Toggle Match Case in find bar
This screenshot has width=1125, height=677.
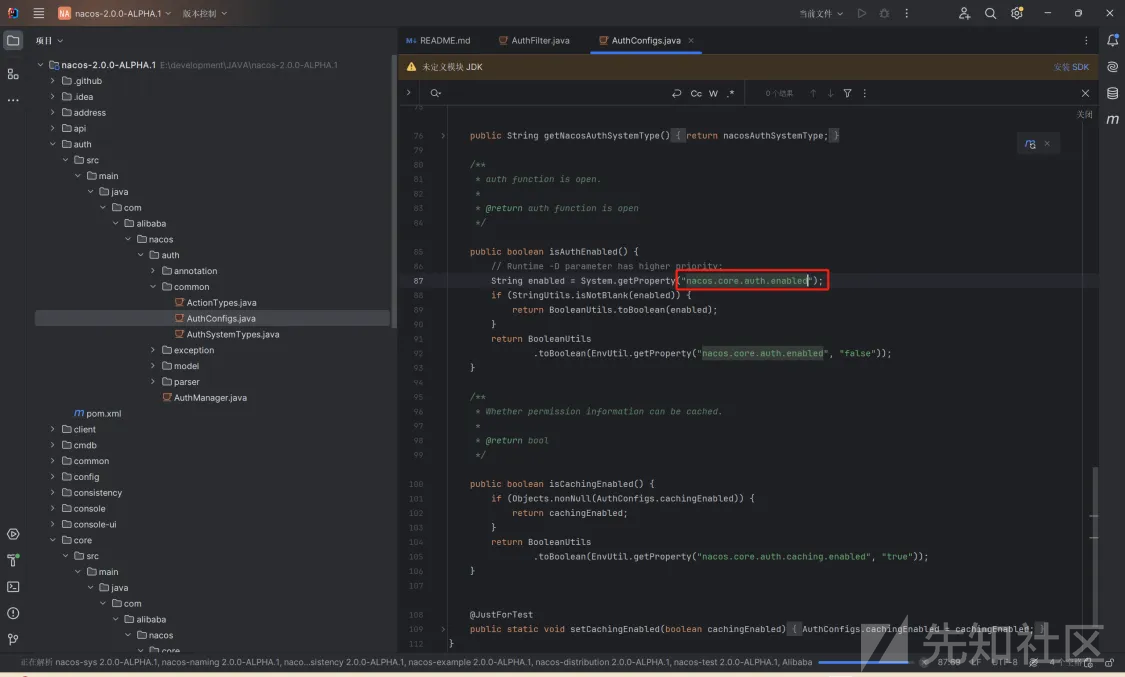tap(696, 93)
